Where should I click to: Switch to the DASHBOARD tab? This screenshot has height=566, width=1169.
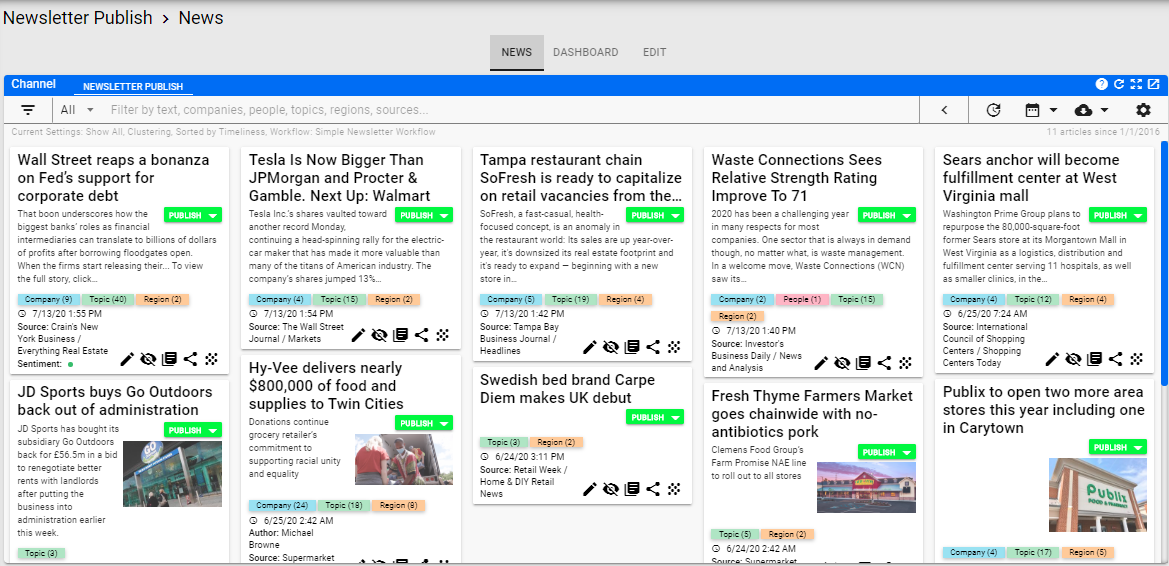585,52
